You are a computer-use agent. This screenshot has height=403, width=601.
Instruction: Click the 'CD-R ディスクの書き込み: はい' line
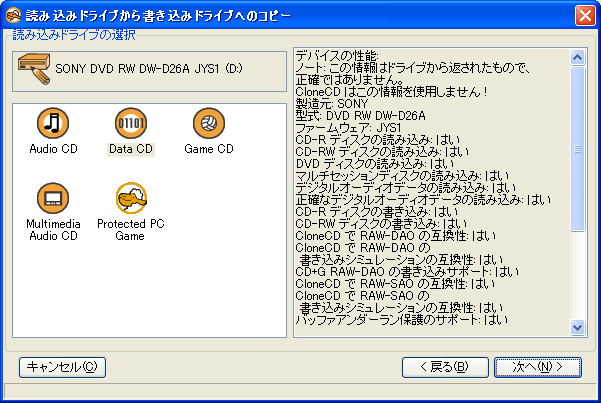click(376, 212)
